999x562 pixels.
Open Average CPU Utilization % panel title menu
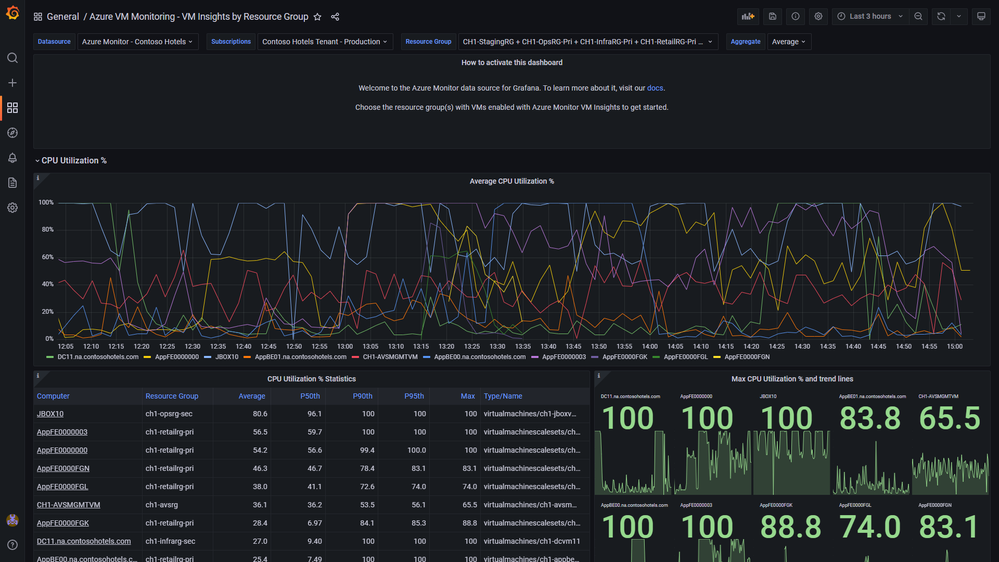[512, 181]
